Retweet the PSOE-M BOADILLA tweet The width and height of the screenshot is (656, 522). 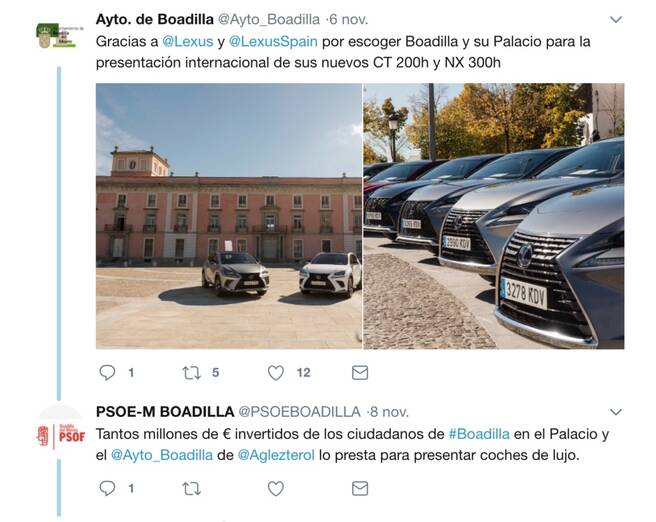192,488
